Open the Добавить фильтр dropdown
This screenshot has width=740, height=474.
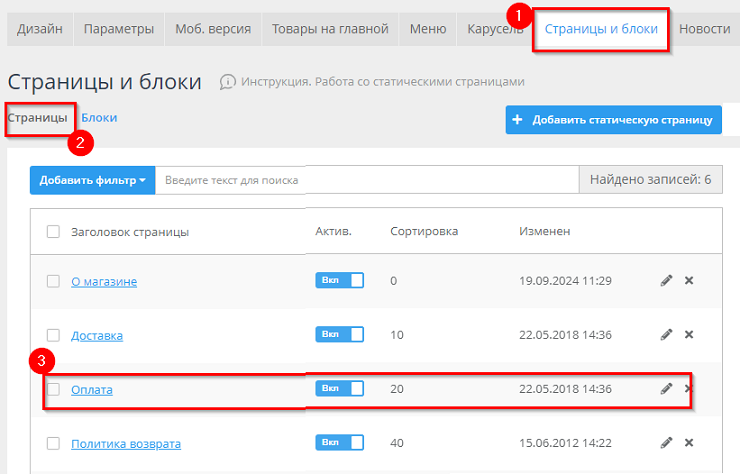coord(92,180)
